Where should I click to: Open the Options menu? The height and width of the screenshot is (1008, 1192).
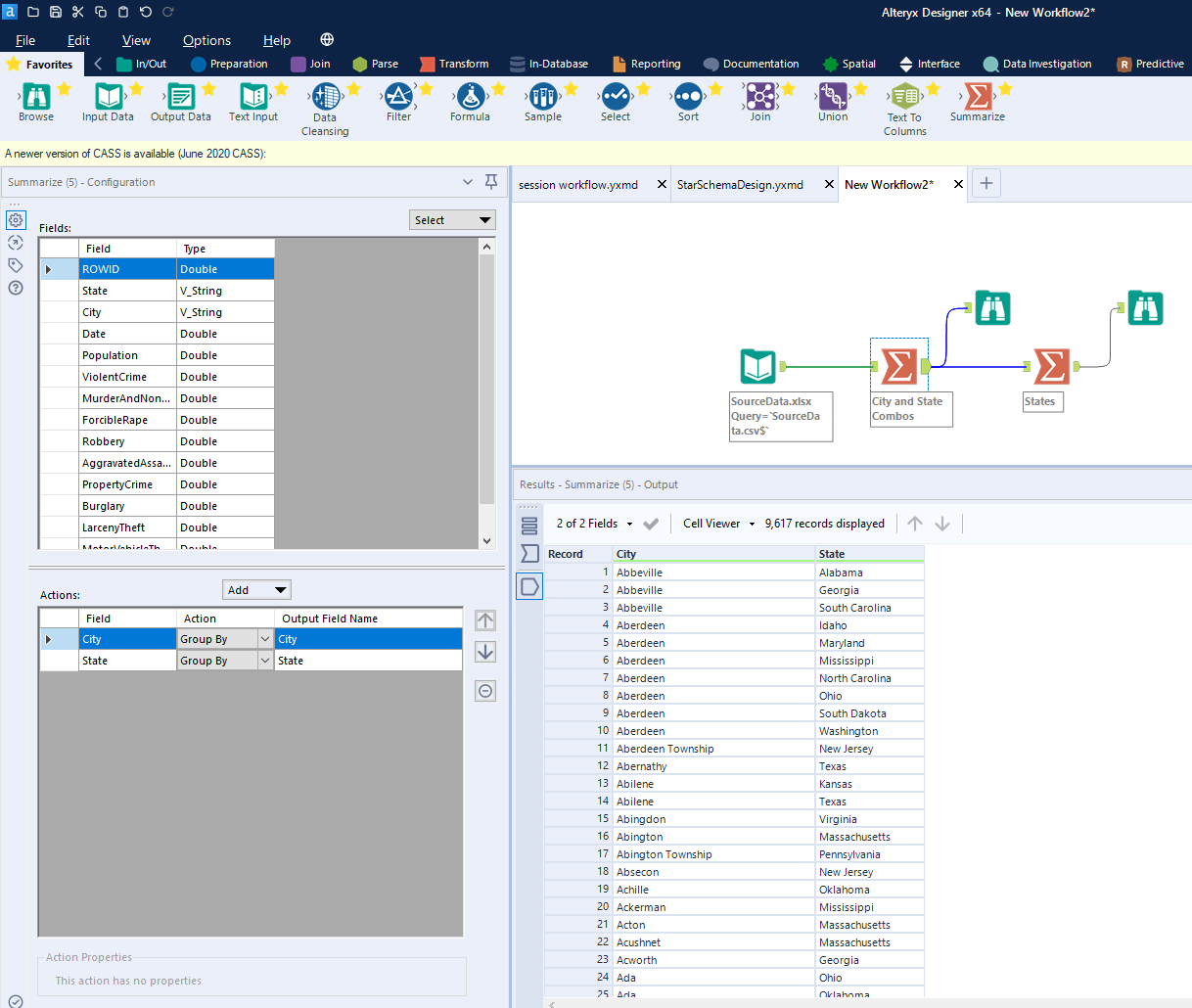coord(206,40)
